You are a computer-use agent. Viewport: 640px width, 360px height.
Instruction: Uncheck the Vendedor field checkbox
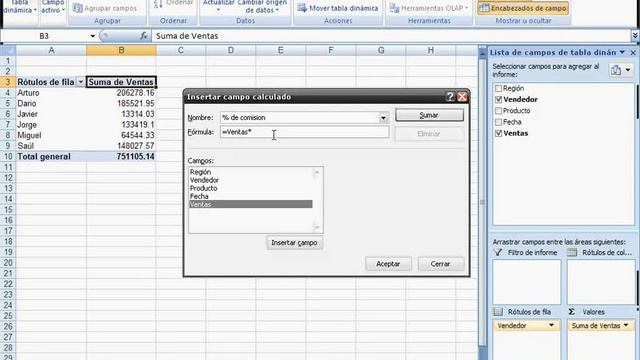tap(498, 100)
